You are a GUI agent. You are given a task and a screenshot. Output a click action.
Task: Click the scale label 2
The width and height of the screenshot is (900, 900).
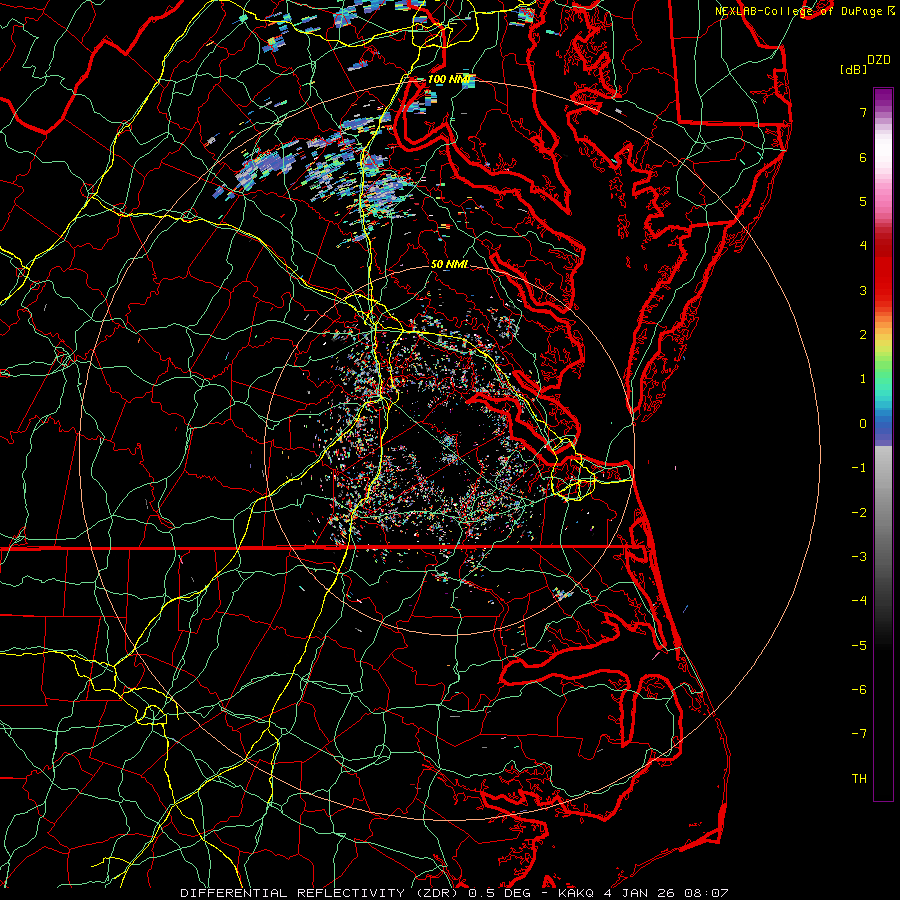[863, 335]
